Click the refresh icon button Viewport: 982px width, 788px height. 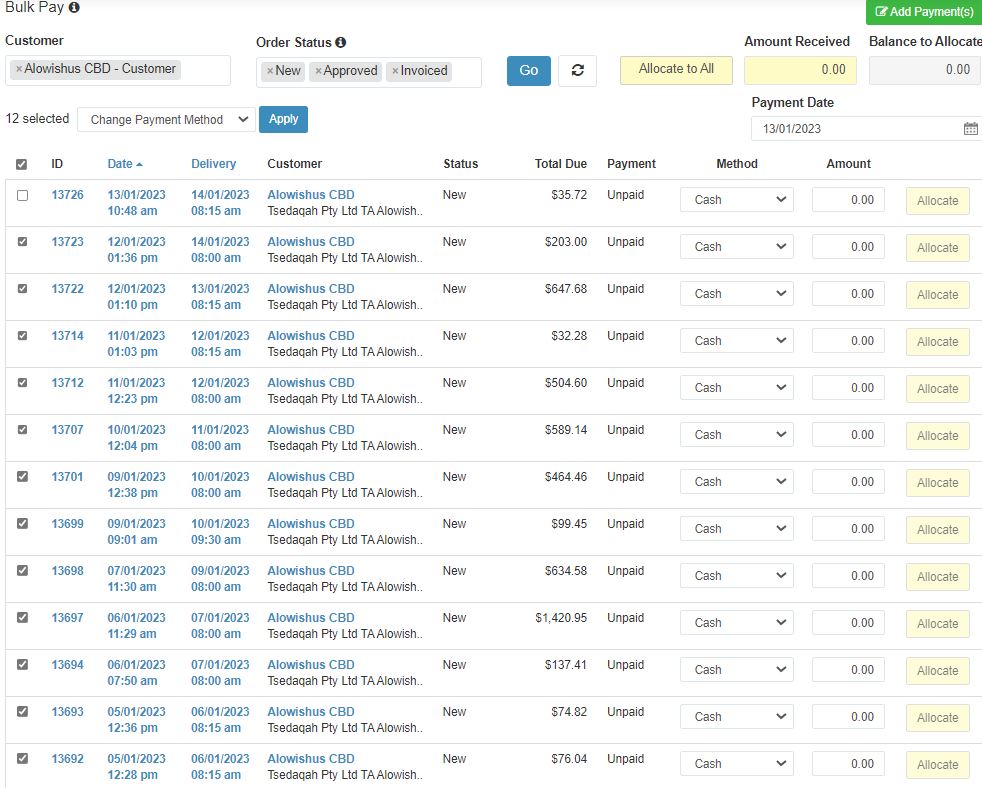(x=577, y=70)
